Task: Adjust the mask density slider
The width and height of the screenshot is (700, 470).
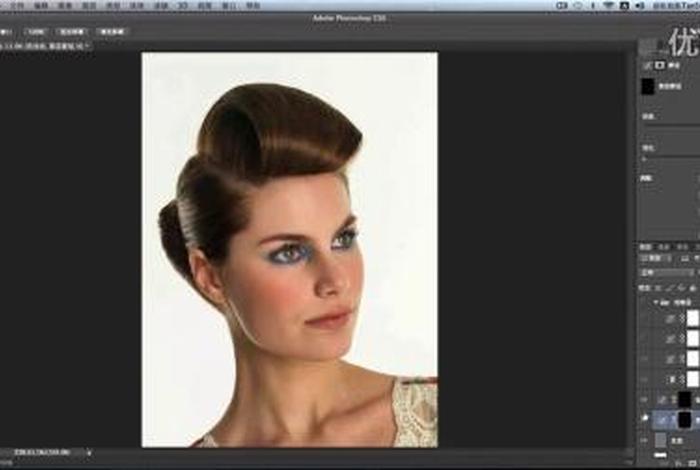Action: [671, 126]
